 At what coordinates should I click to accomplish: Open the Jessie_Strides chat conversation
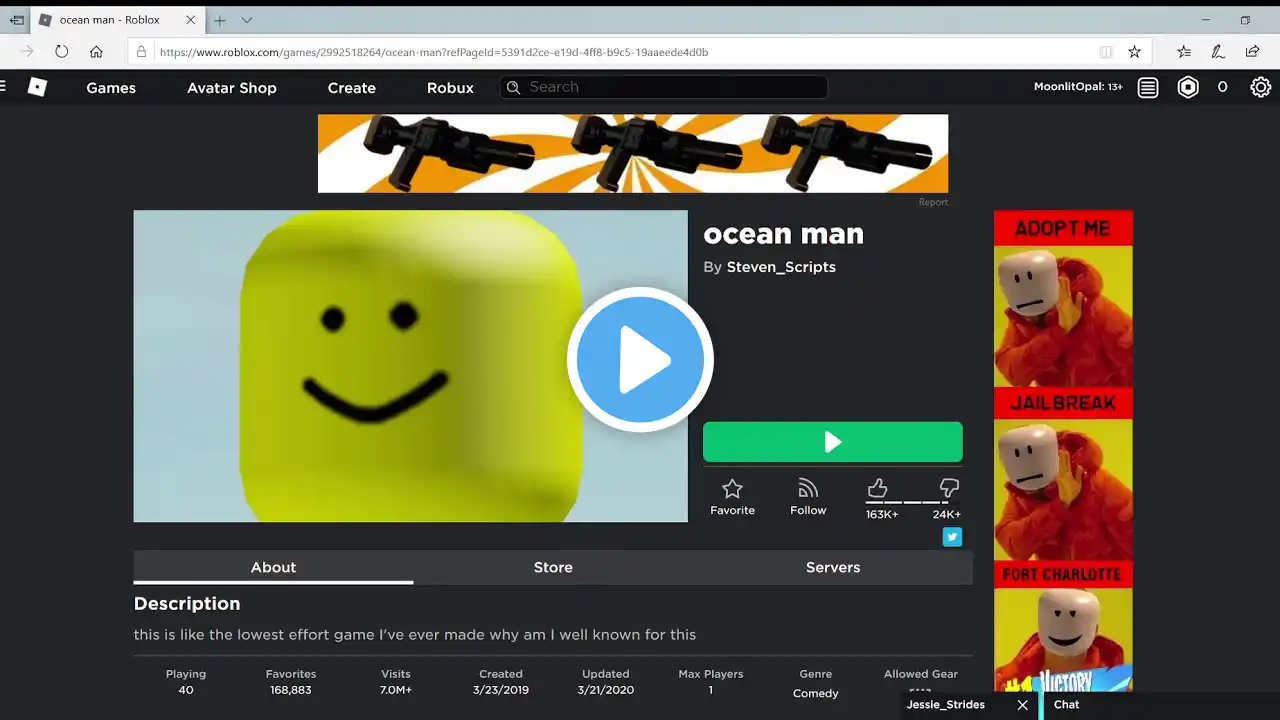tap(946, 705)
